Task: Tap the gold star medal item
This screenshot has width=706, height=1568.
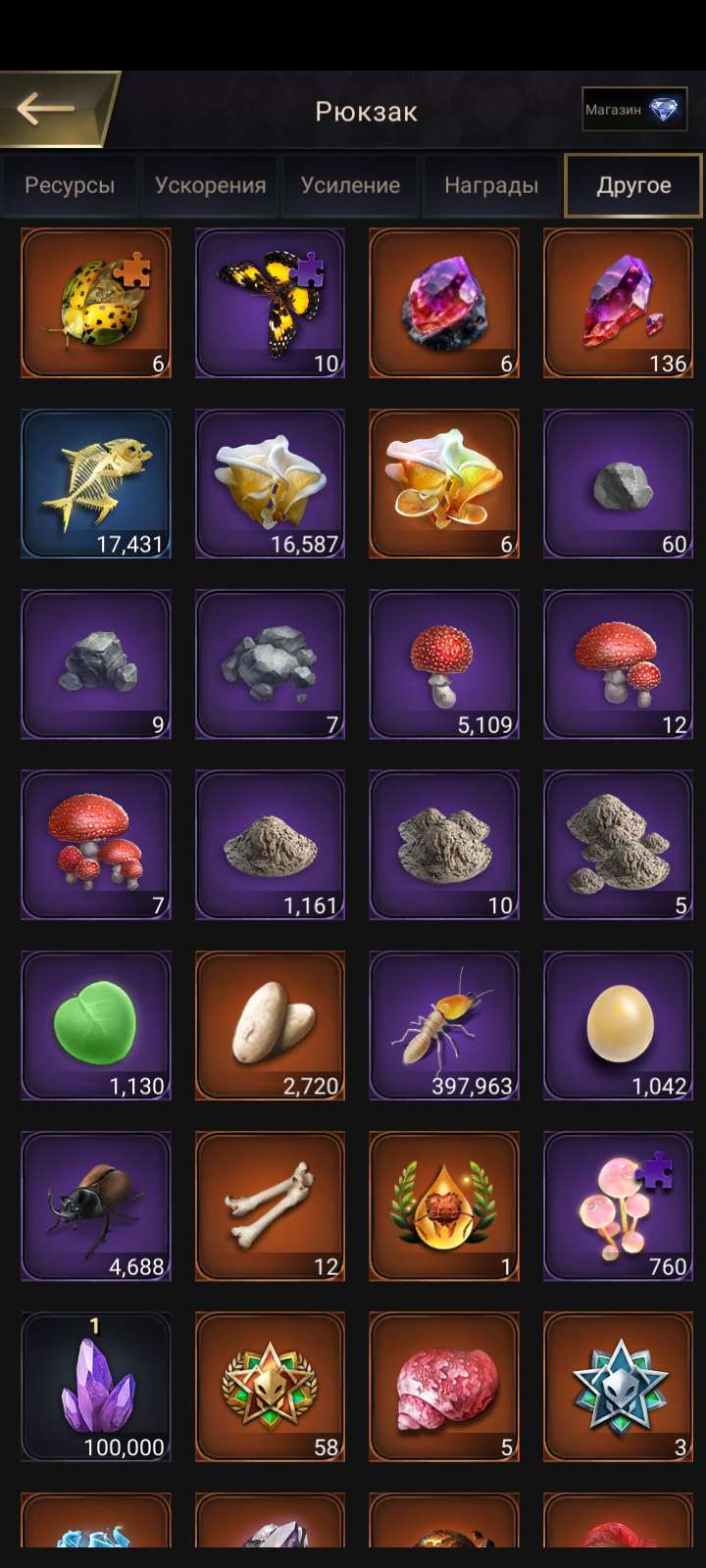Action: [x=270, y=1387]
